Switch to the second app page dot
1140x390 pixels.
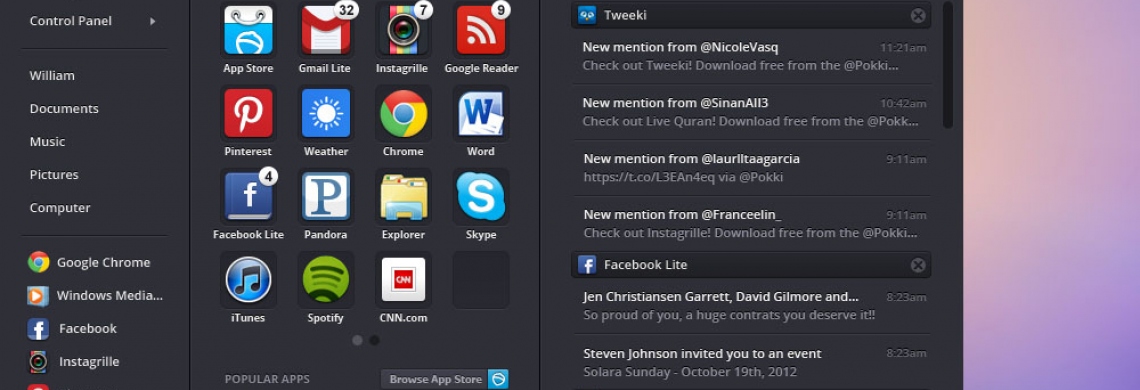point(374,340)
